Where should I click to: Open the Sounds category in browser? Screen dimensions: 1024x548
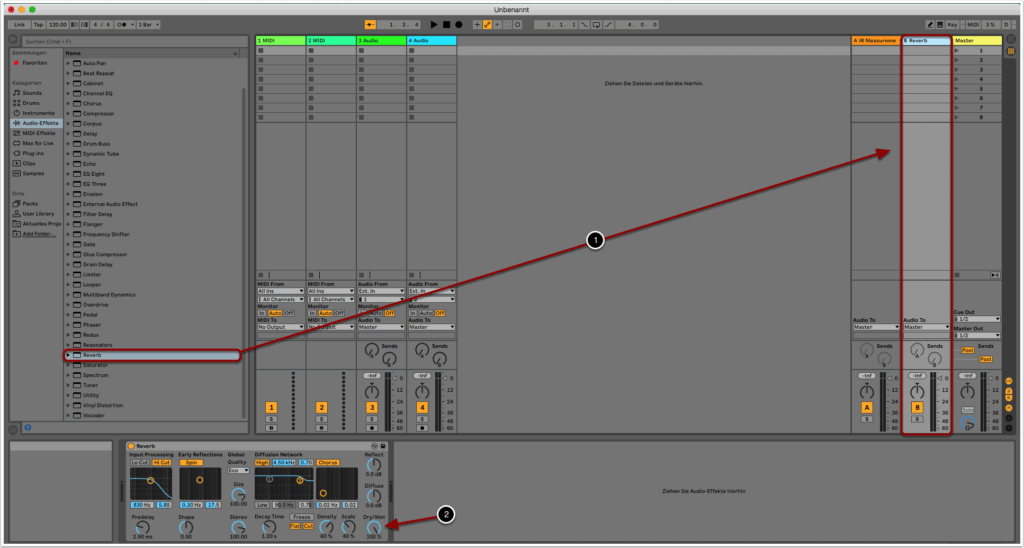[x=32, y=92]
